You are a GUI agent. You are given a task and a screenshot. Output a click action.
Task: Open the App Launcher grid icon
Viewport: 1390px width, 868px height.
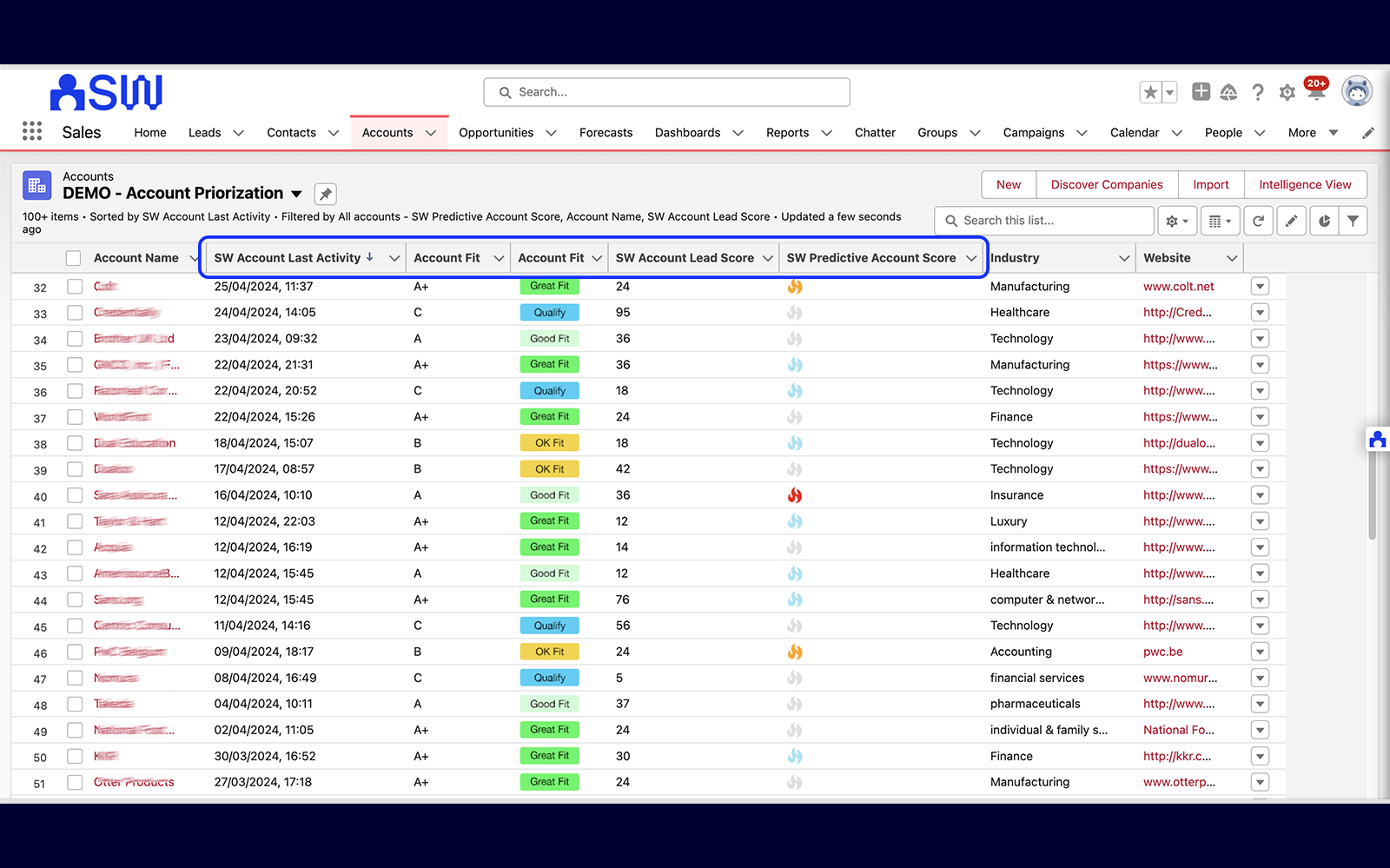tap(32, 131)
